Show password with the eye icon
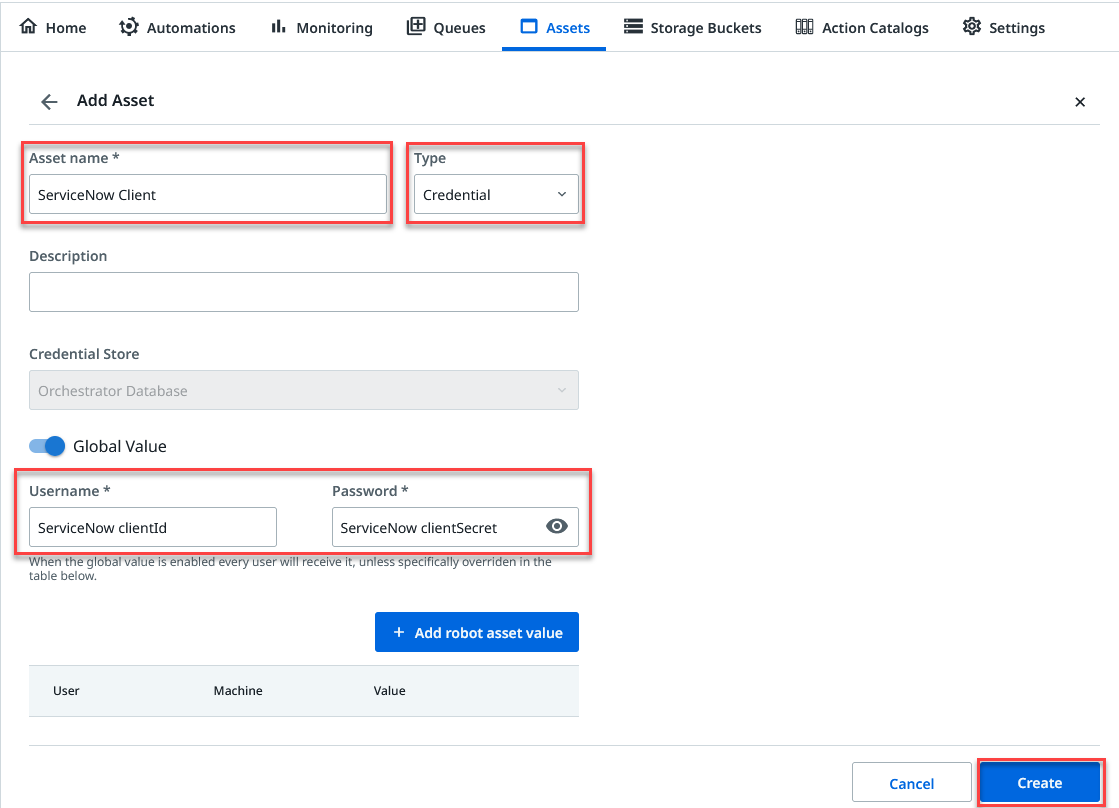1119x808 pixels. [x=557, y=527]
